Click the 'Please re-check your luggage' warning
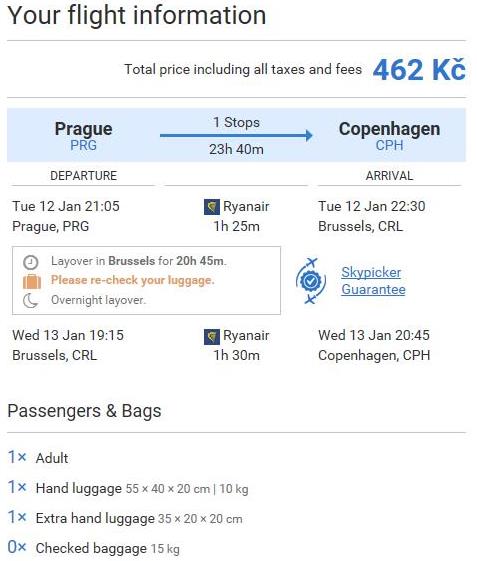Viewport: 477px width, 561px height. point(133,280)
